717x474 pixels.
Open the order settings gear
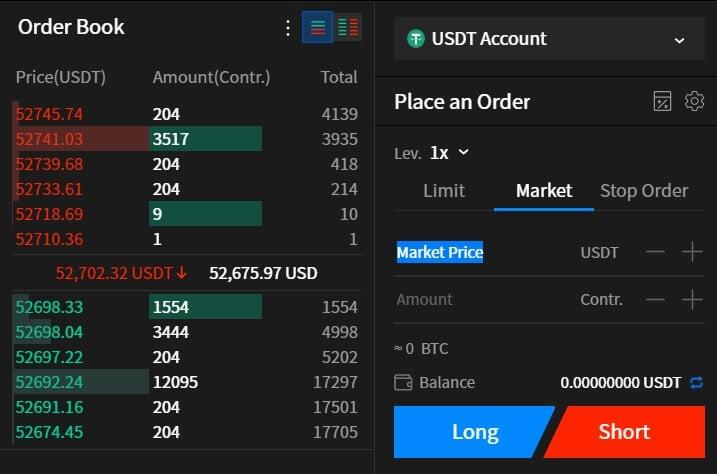[694, 101]
